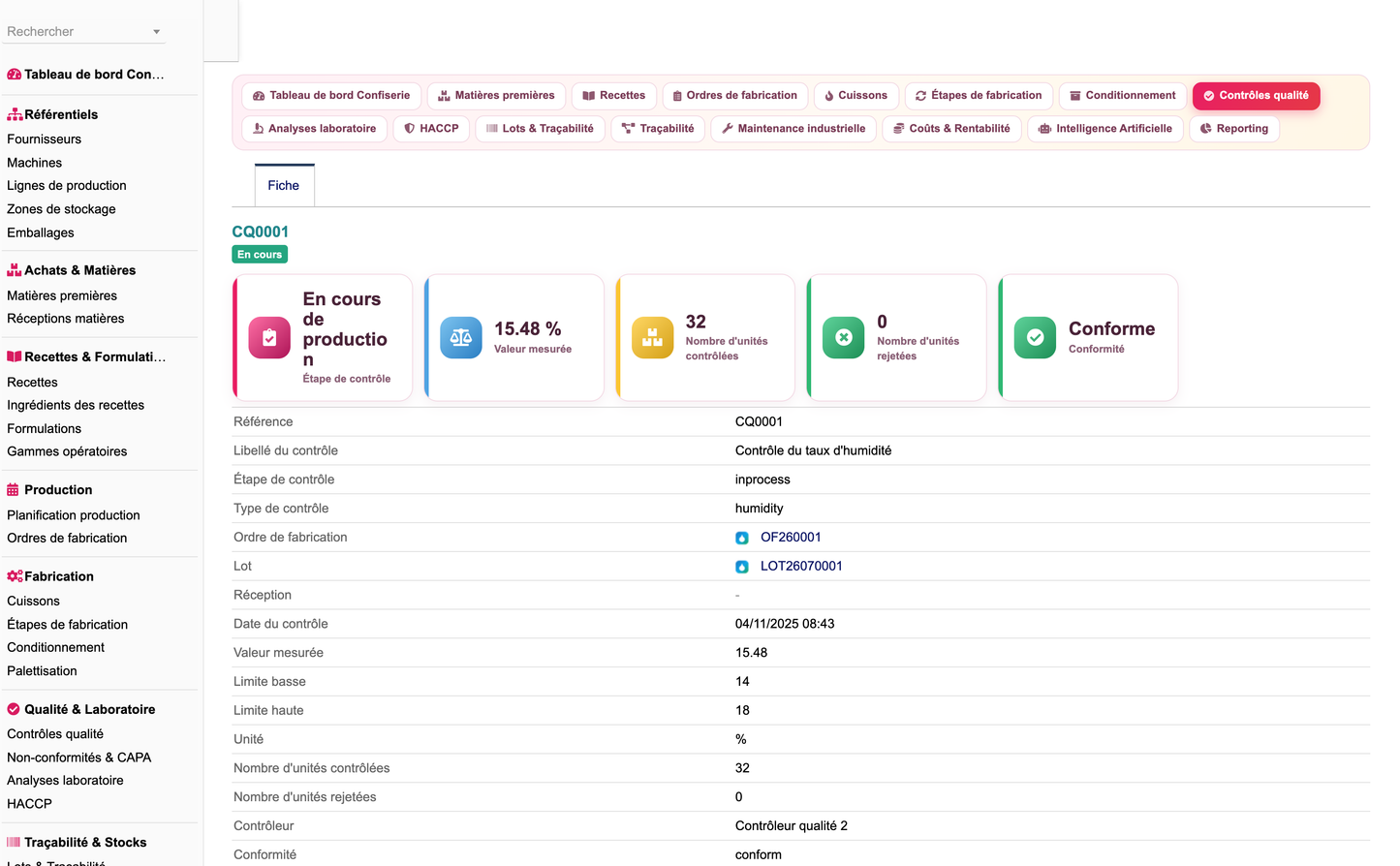Viewport: 1400px width, 866px height.
Task: Click the blue balance scale Valeur mesurée icon
Action: 461,338
